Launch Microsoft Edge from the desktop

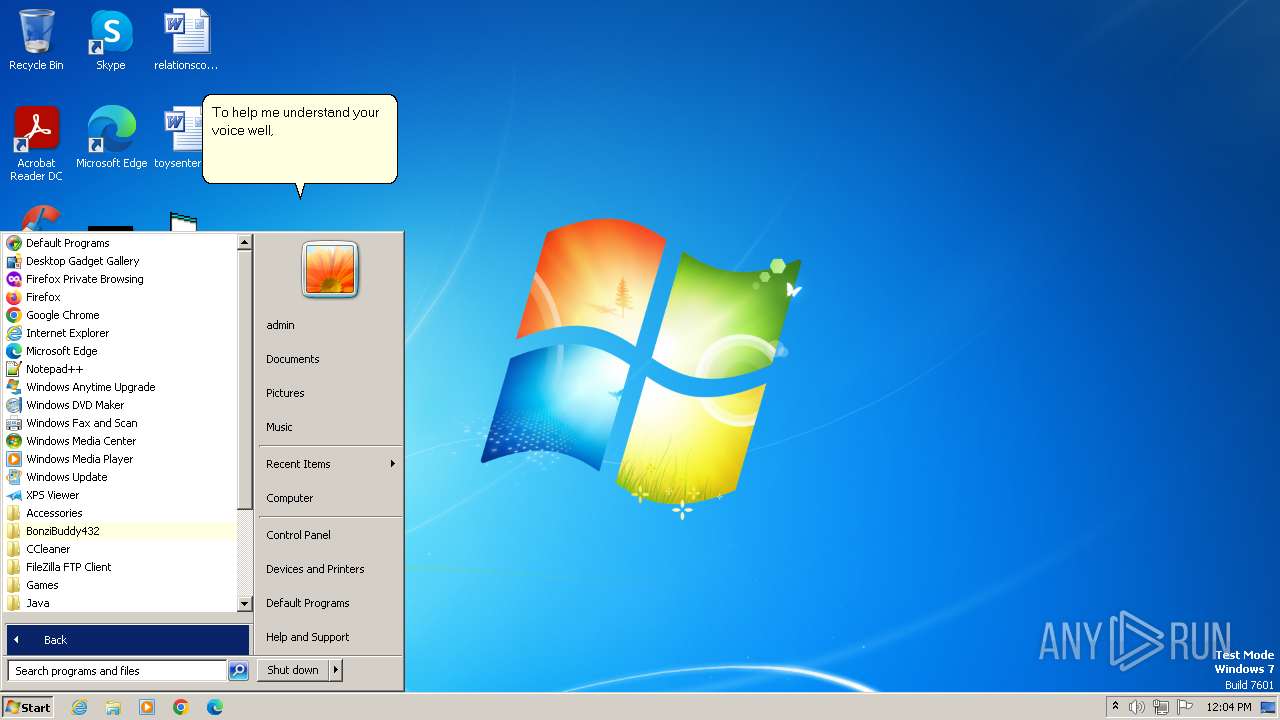[111, 137]
